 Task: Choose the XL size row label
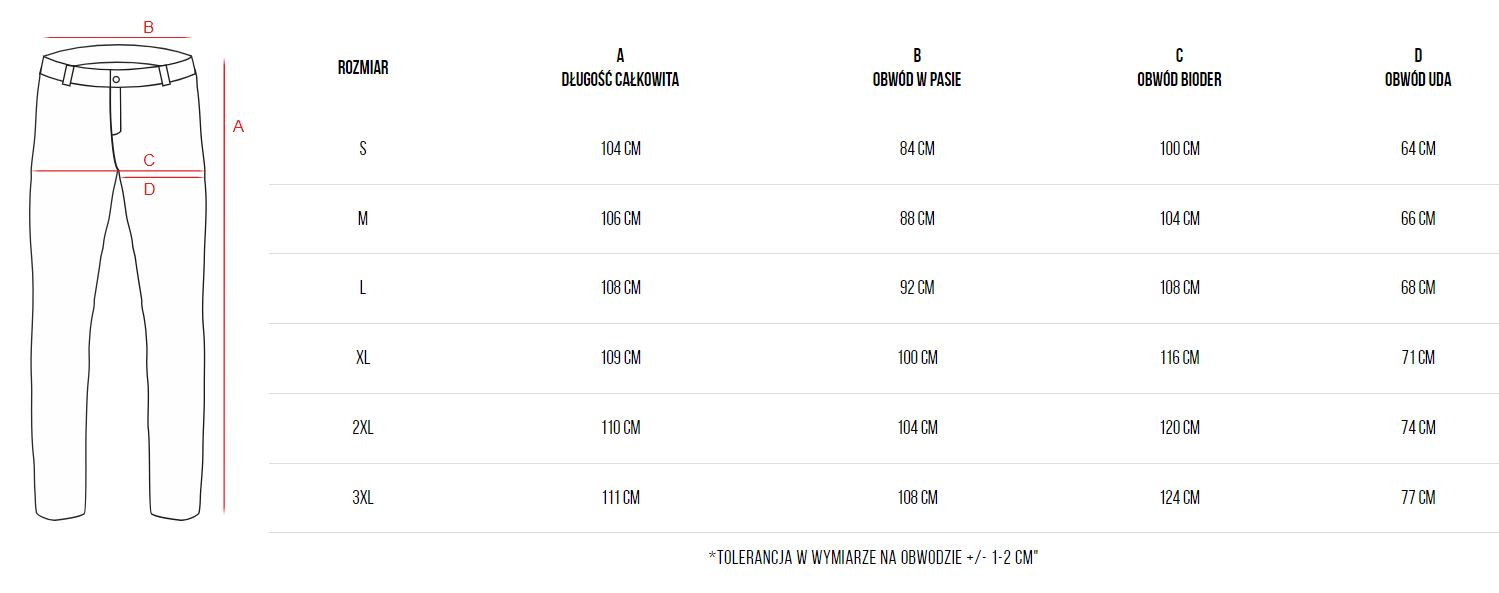[363, 357]
